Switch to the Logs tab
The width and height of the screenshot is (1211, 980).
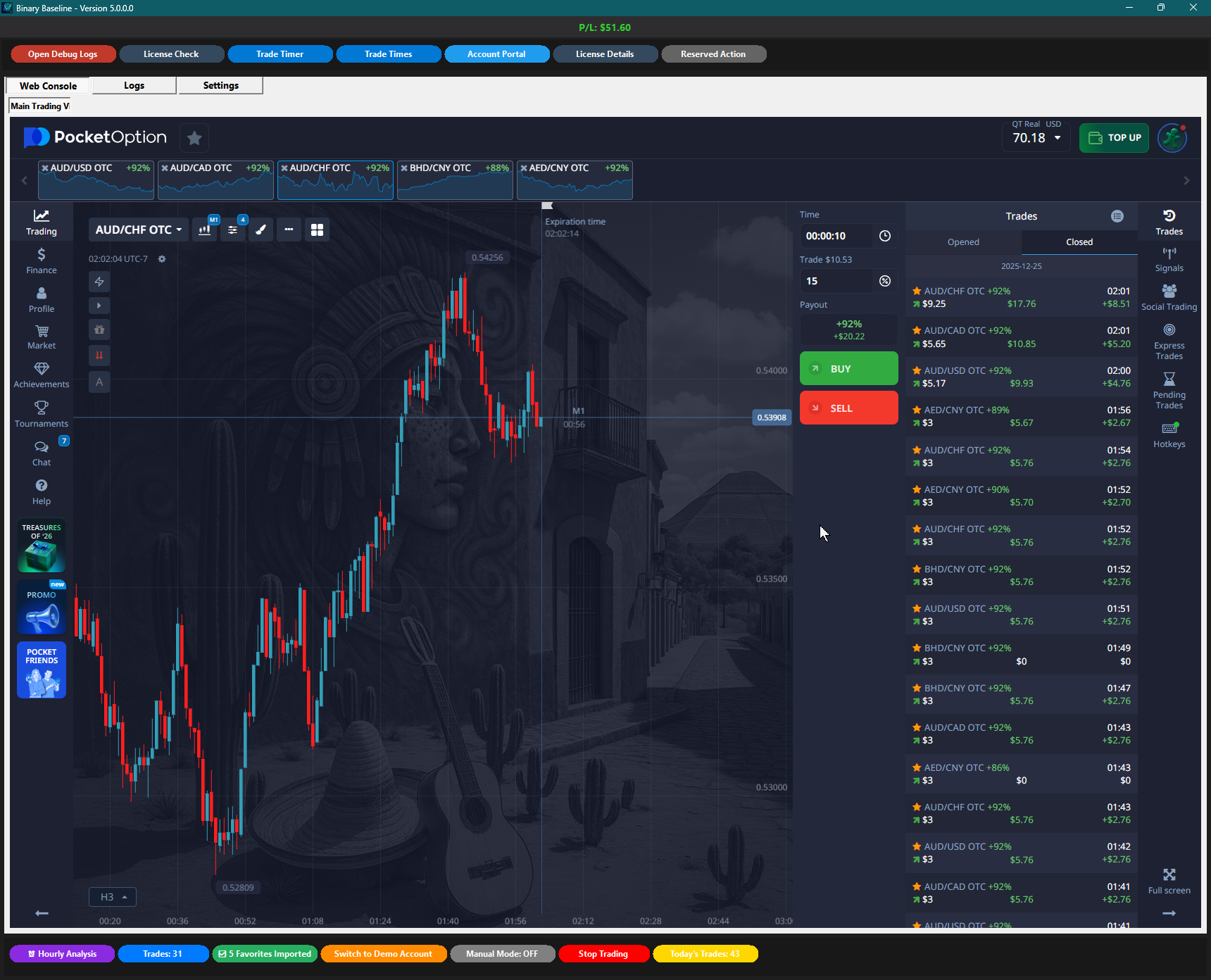pos(134,86)
